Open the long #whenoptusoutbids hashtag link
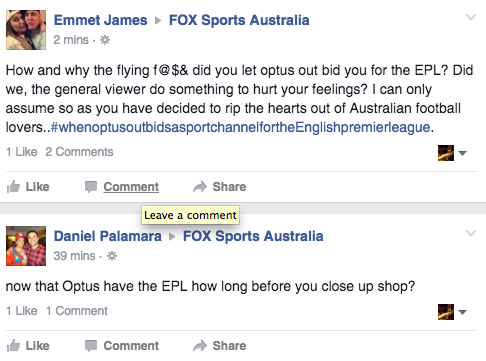This screenshot has width=486, height=361. 240,127
